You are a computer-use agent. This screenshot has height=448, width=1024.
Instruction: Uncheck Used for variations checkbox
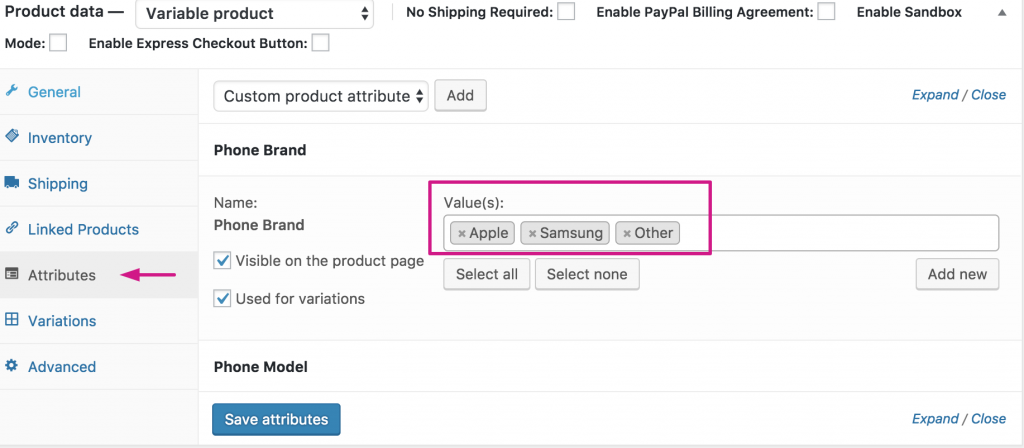point(223,299)
